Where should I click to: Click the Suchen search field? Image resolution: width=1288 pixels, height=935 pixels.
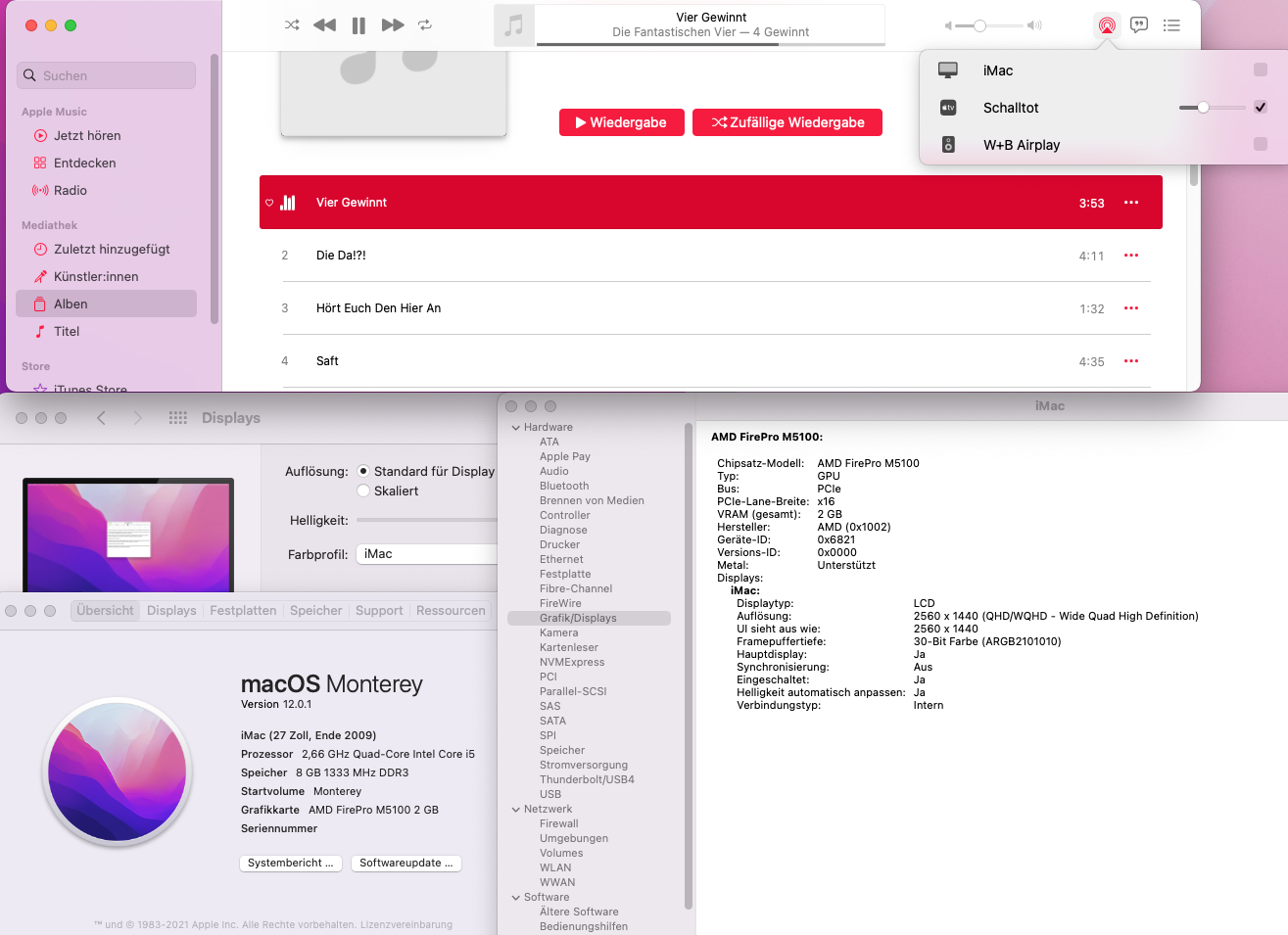106,75
